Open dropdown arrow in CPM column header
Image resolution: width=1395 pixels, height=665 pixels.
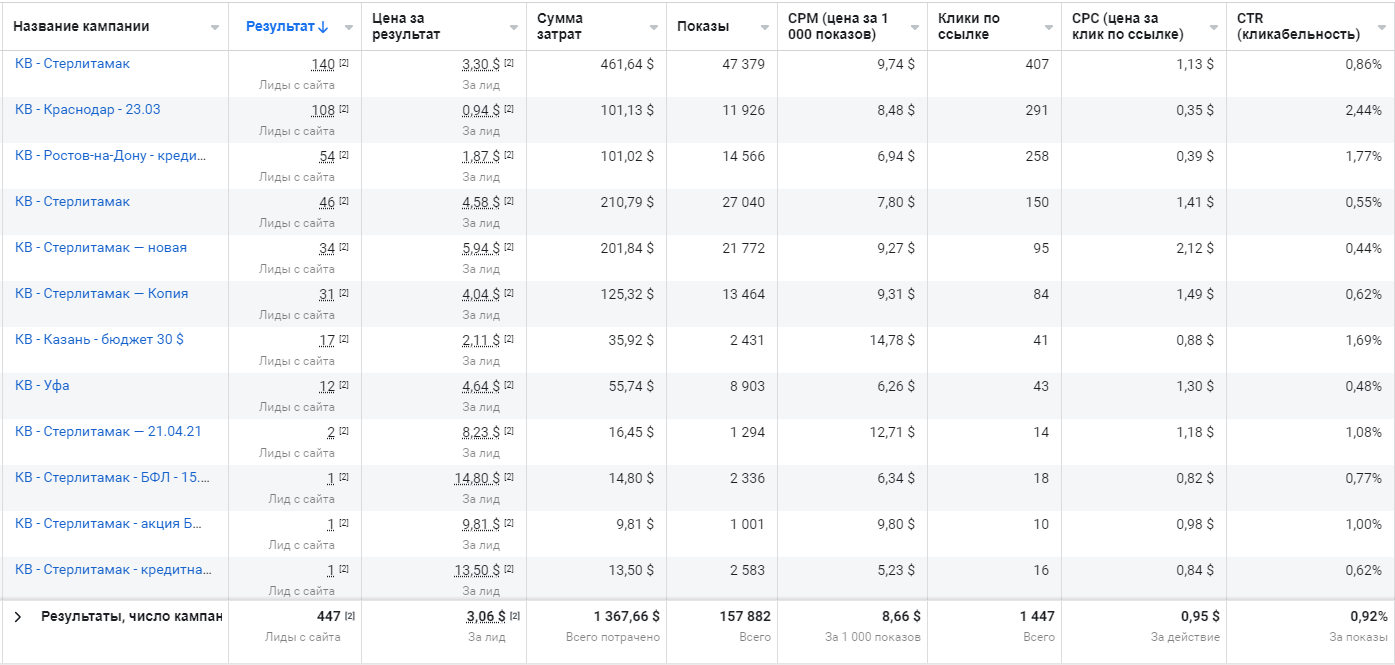coord(914,27)
